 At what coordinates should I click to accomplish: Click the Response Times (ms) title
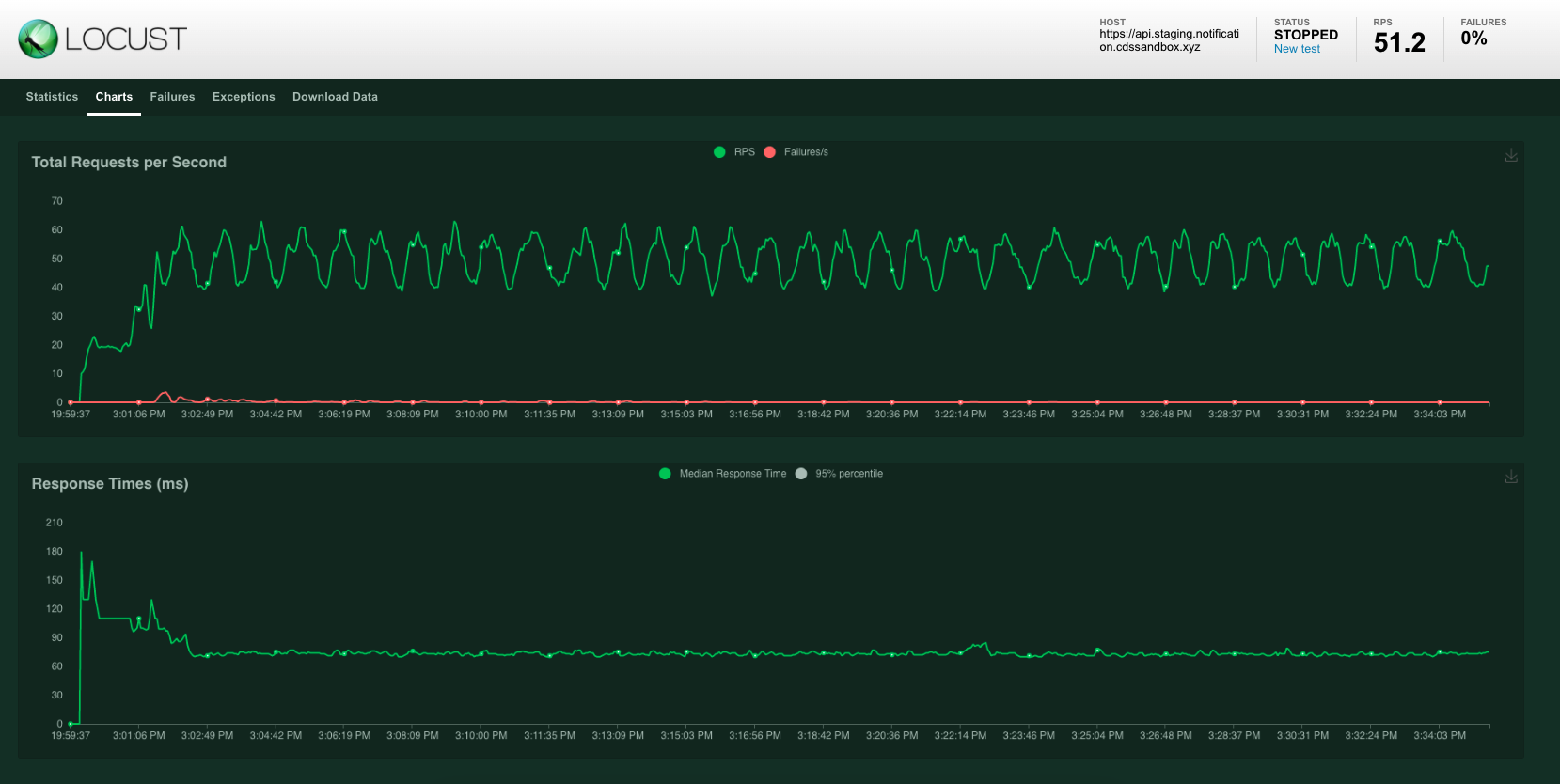[x=110, y=483]
